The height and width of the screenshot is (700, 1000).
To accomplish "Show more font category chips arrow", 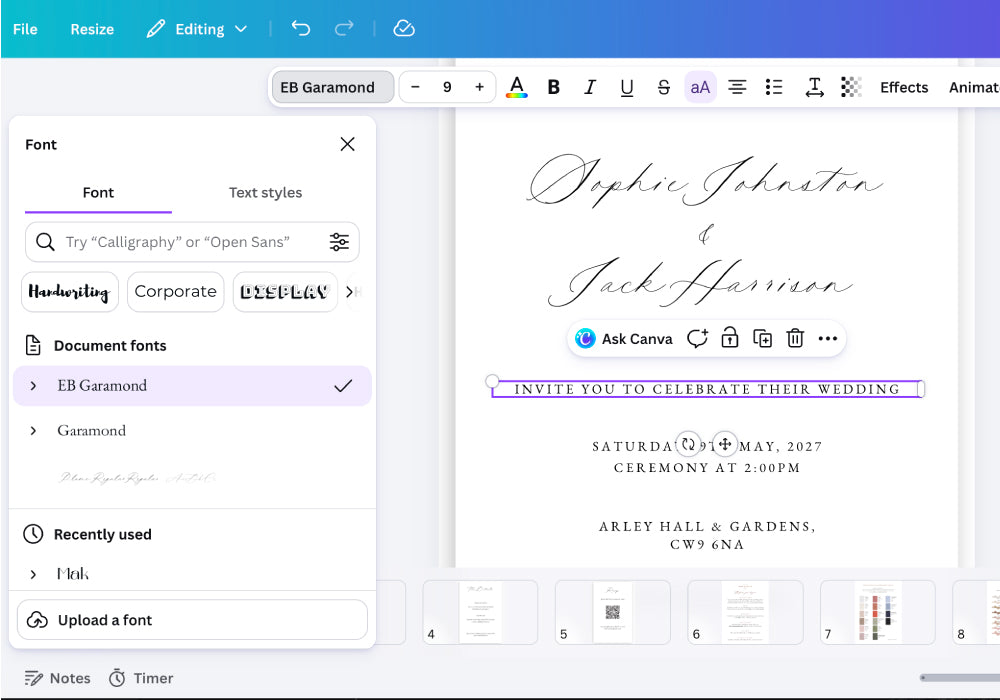I will [x=349, y=292].
